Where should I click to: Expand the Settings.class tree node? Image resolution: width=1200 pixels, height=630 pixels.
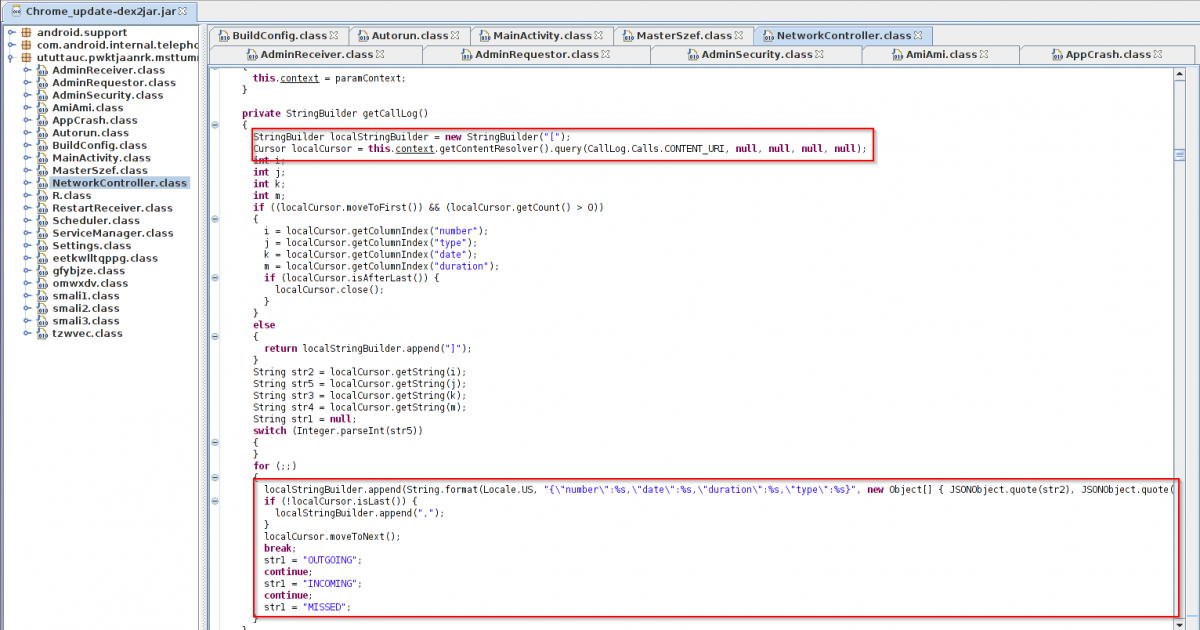[28, 246]
